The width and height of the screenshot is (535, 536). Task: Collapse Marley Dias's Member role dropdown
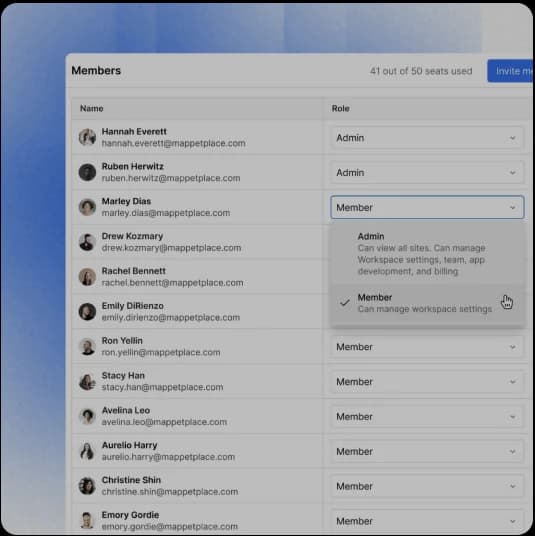pyautogui.click(x=427, y=207)
